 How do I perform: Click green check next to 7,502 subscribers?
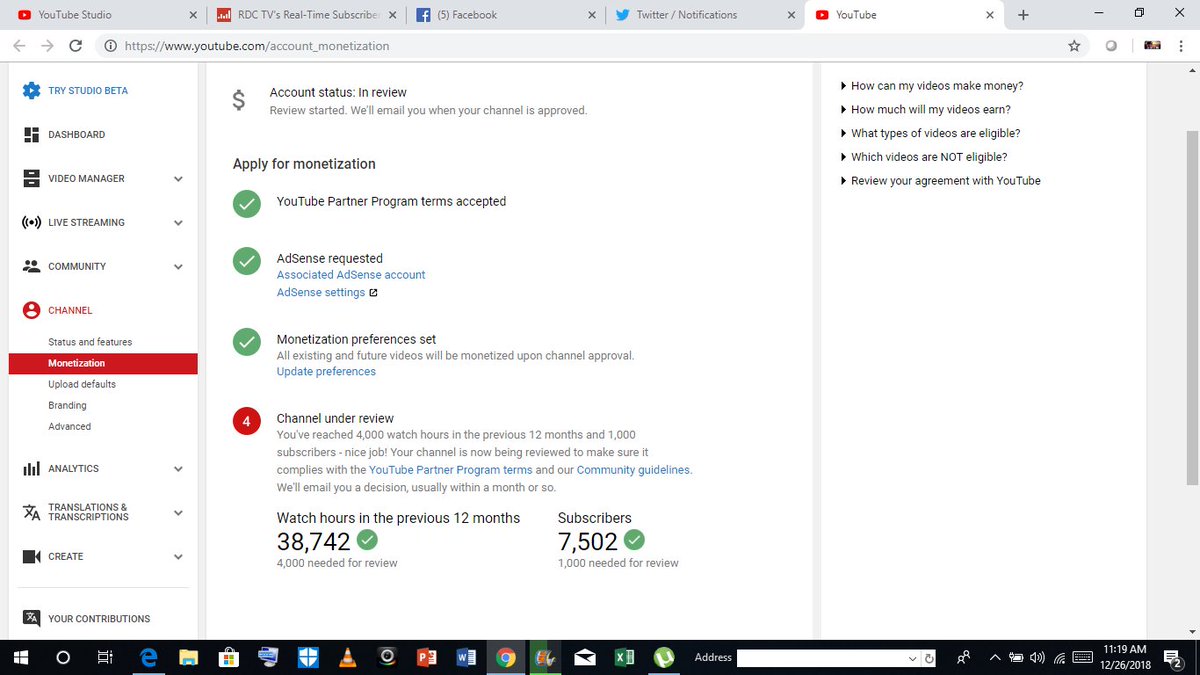[634, 540]
